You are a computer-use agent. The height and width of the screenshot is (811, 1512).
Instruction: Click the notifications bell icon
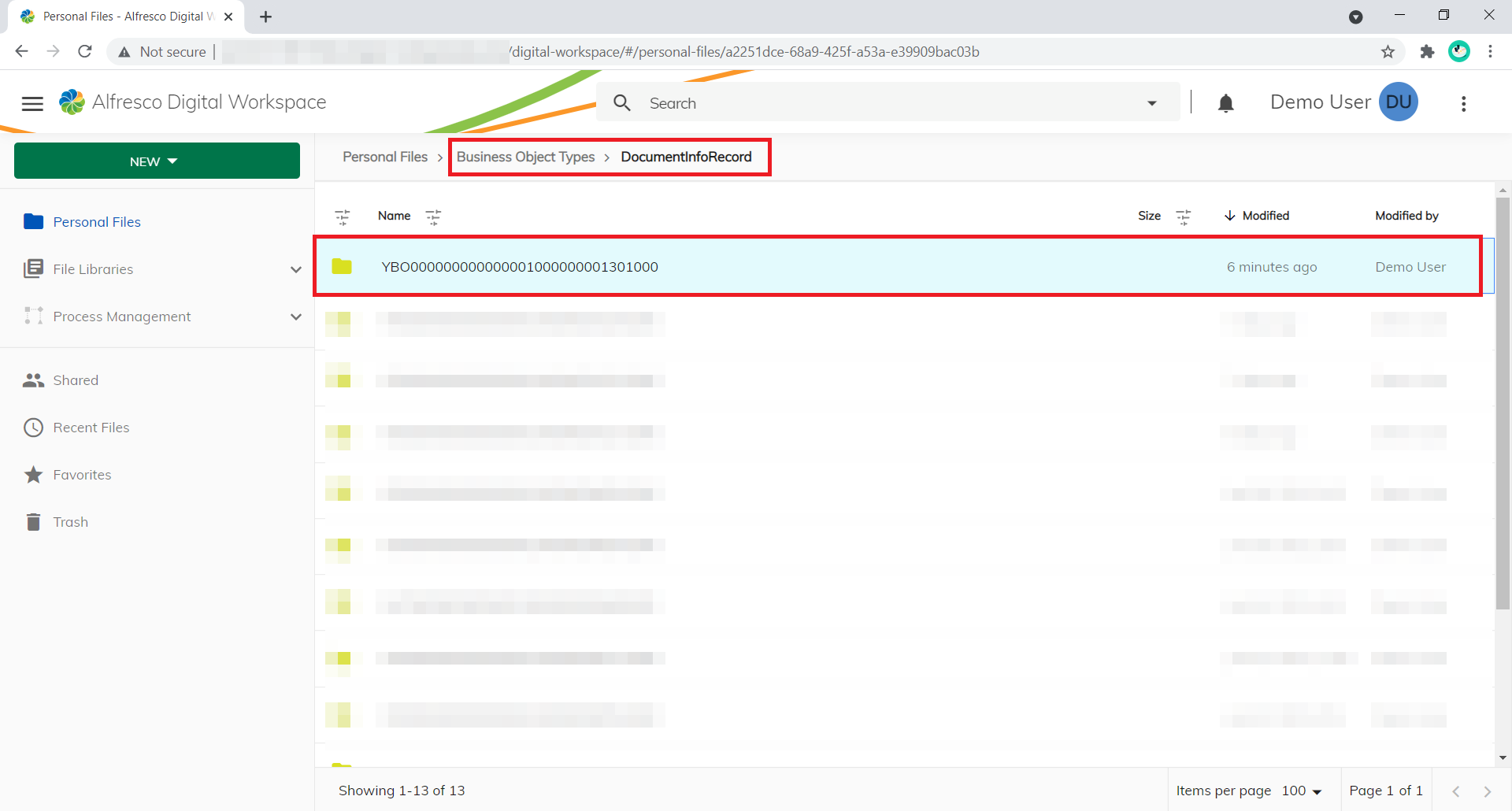pos(1225,103)
